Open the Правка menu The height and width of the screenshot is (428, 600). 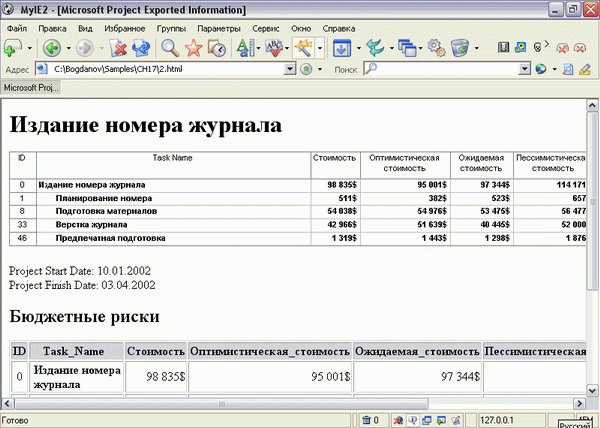point(52,29)
